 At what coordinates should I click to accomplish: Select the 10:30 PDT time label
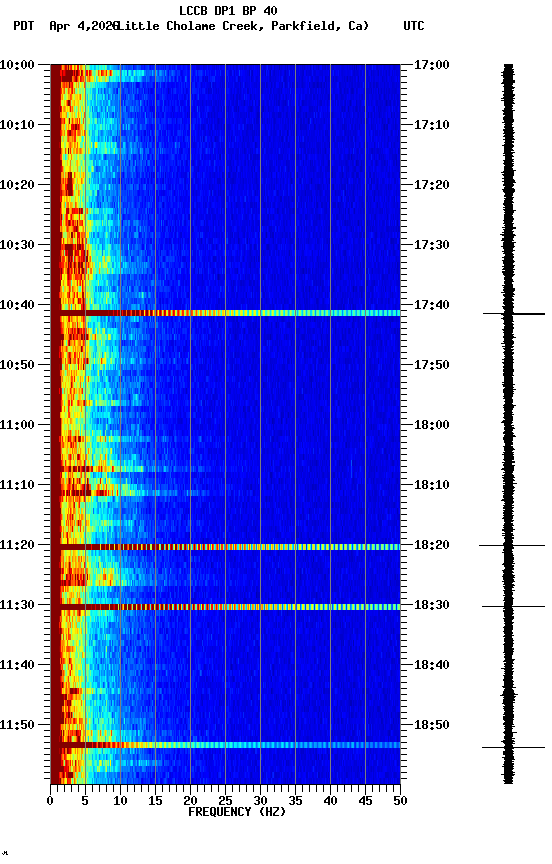[17, 245]
